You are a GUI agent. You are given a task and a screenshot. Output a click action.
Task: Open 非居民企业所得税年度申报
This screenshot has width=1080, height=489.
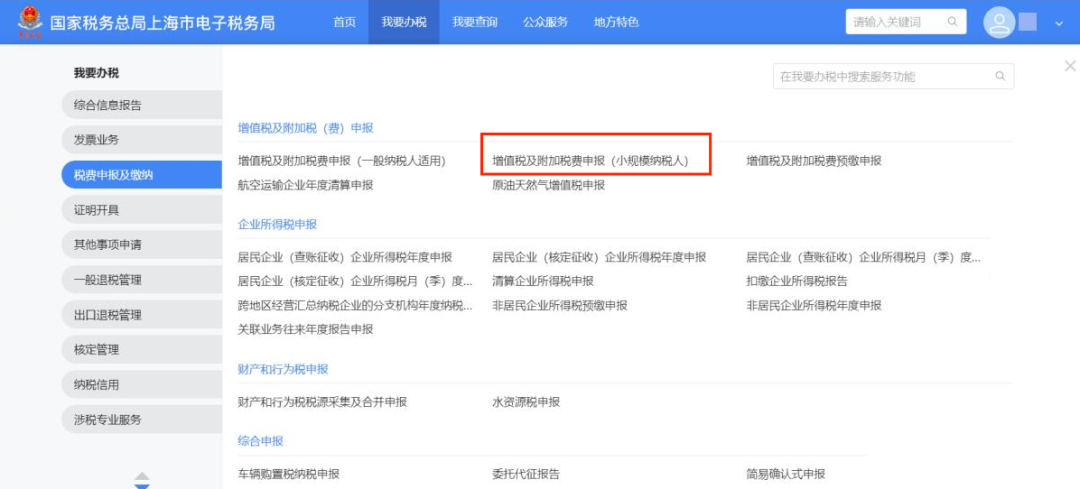click(x=814, y=305)
